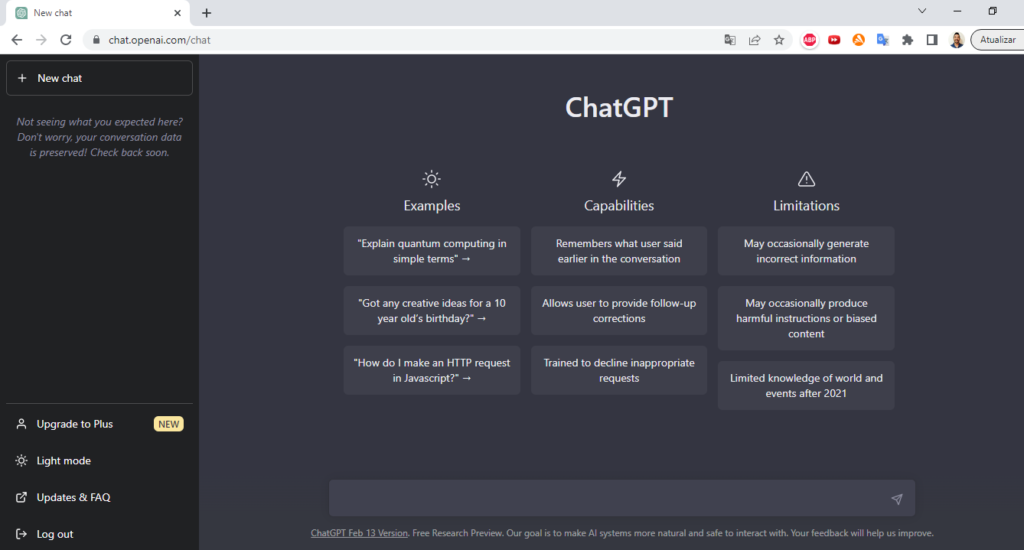Click the share page icon in address bar

click(754, 40)
